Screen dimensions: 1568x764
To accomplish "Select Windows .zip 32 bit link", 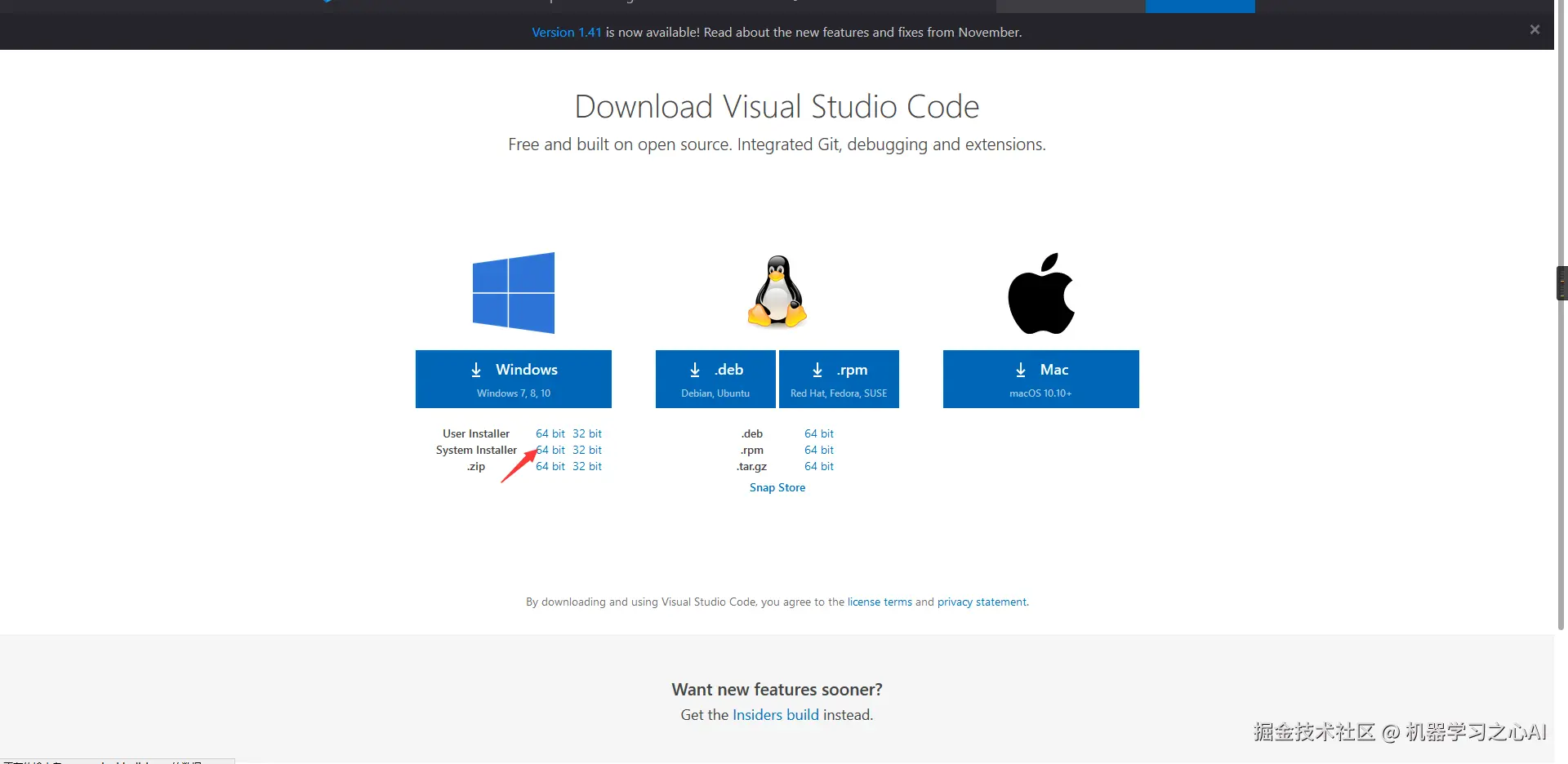I will (x=587, y=466).
